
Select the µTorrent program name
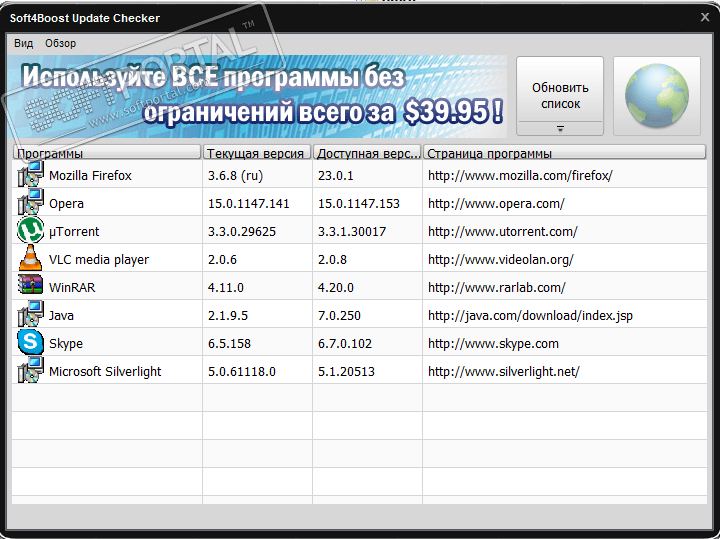tap(74, 231)
